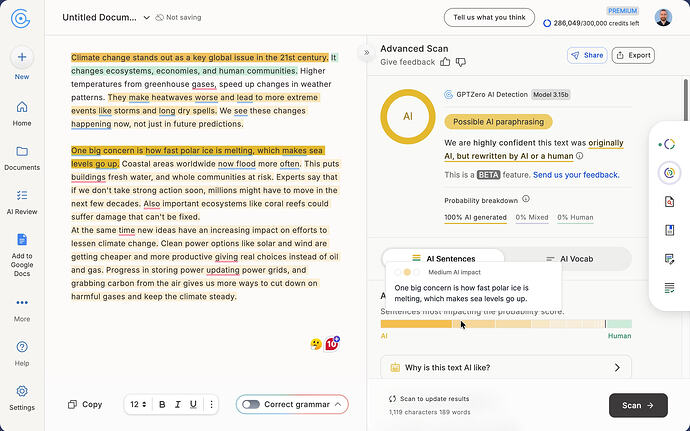The height and width of the screenshot is (431, 690).
Task: Open the Send us your feedback link
Action: (576, 175)
